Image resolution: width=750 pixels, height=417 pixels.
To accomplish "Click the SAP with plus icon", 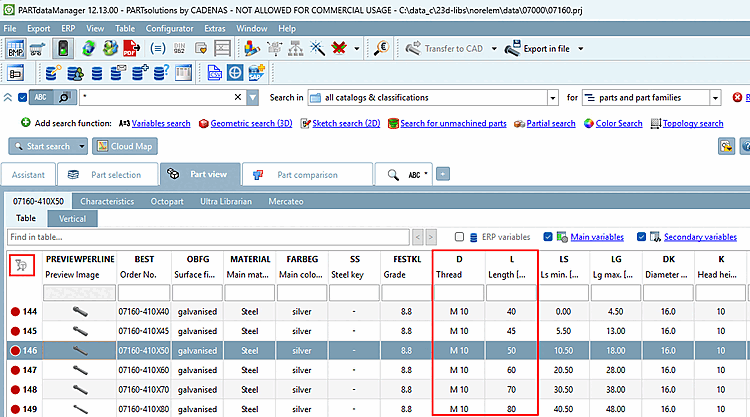I will 257,73.
